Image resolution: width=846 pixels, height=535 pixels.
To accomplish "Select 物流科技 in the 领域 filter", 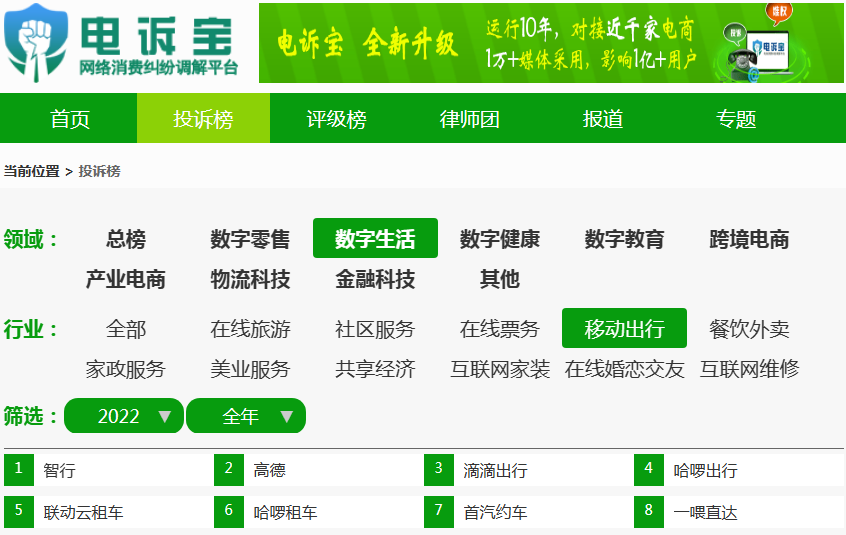I will point(250,279).
